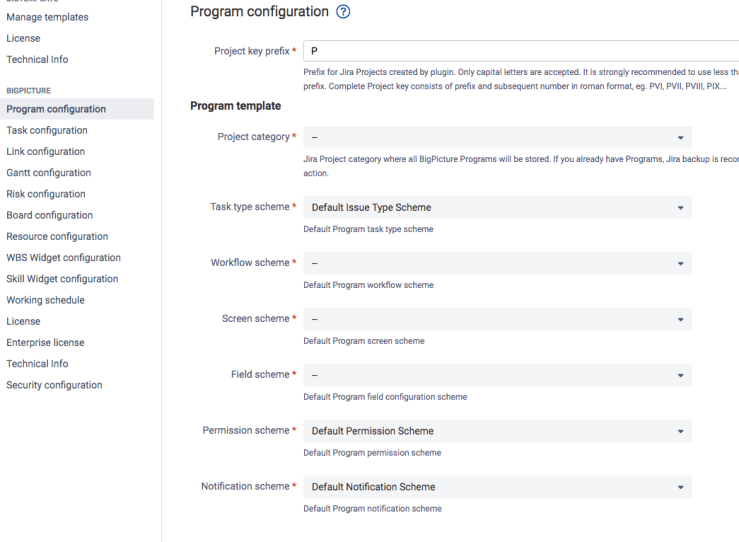This screenshot has width=739, height=542.
Task: Expand the Screen scheme dropdown
Action: pyautogui.click(x=496, y=320)
